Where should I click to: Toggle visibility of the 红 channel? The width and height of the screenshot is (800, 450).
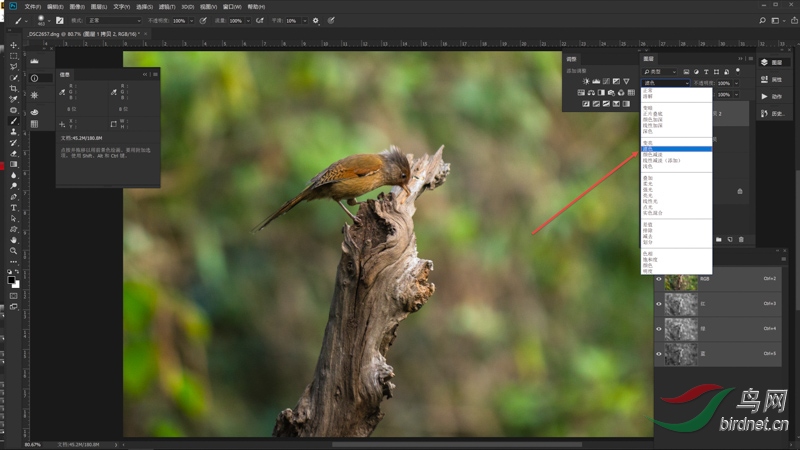[x=659, y=304]
